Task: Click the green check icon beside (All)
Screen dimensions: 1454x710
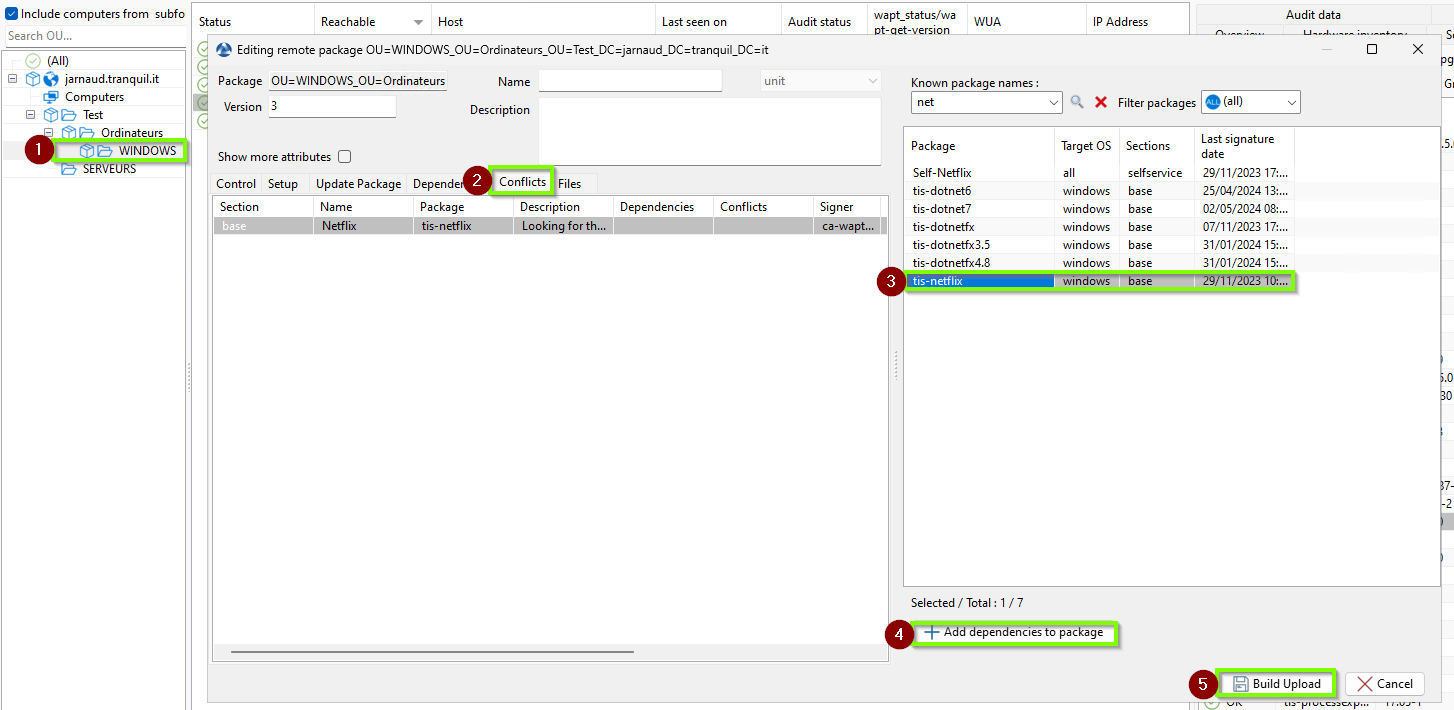Action: coord(33,61)
